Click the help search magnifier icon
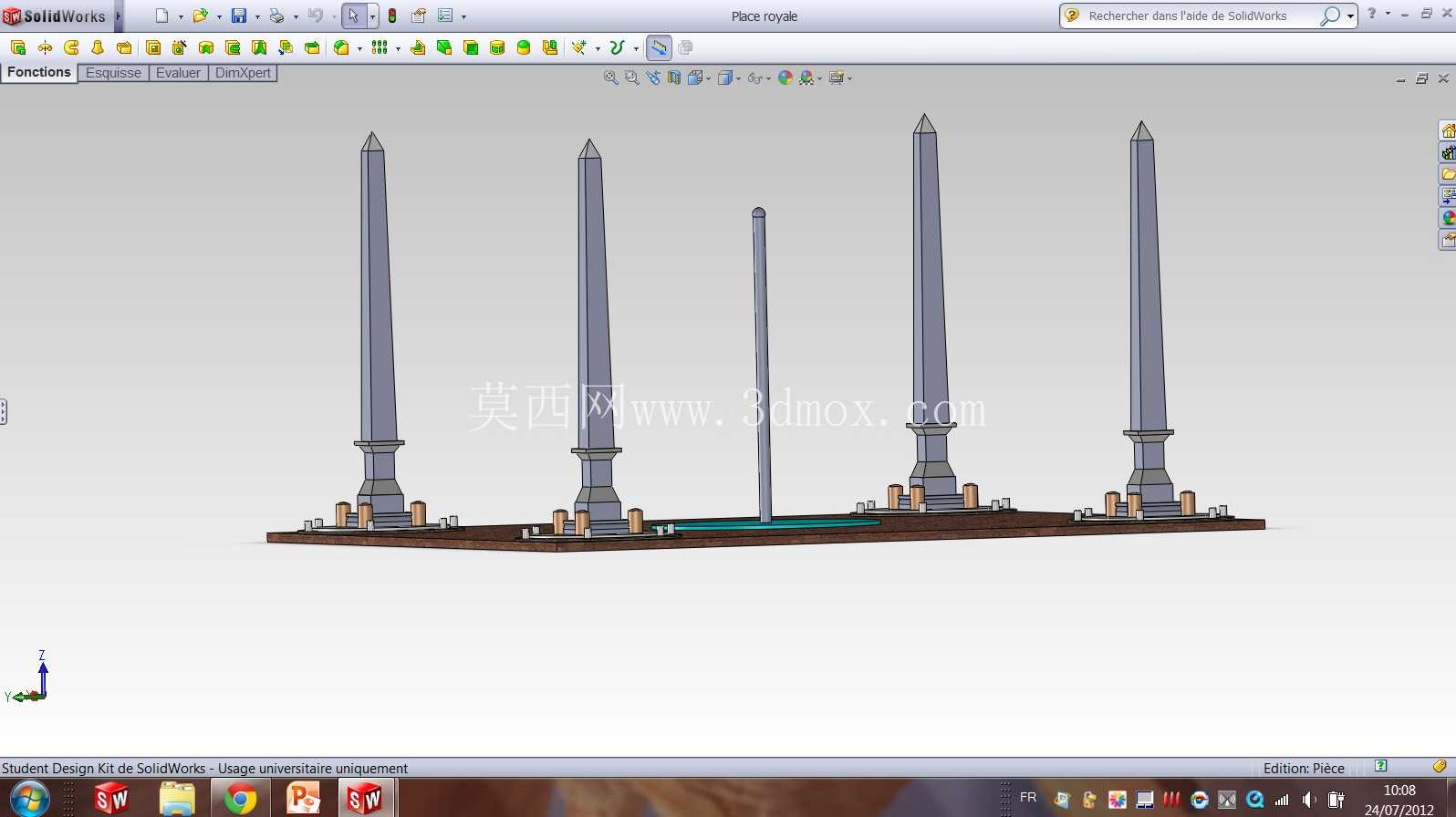 click(1330, 16)
